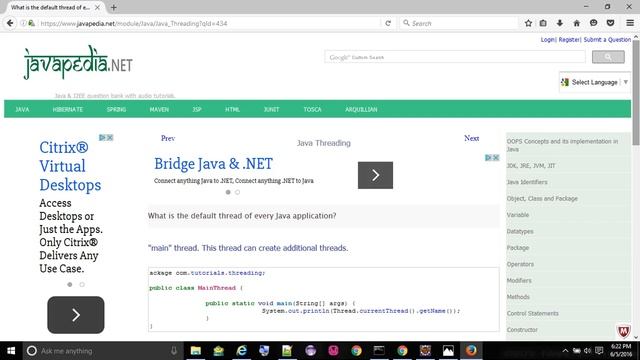
Task: Click the browser address bar URL
Action: point(134,23)
